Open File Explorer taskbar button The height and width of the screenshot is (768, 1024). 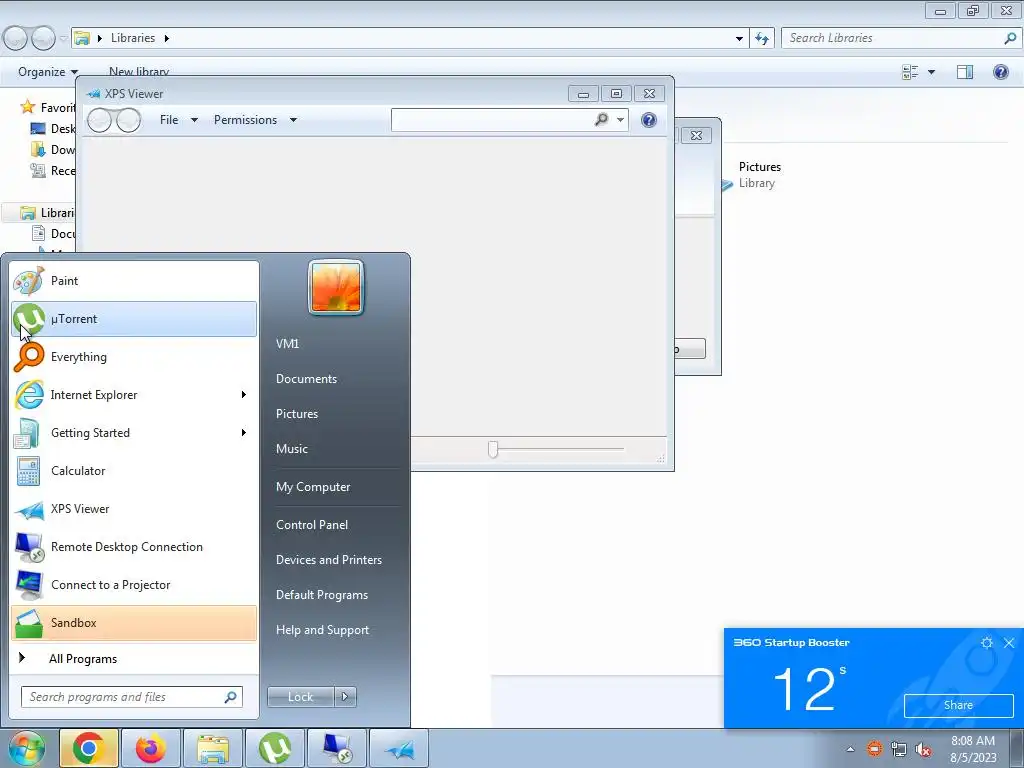coord(213,748)
